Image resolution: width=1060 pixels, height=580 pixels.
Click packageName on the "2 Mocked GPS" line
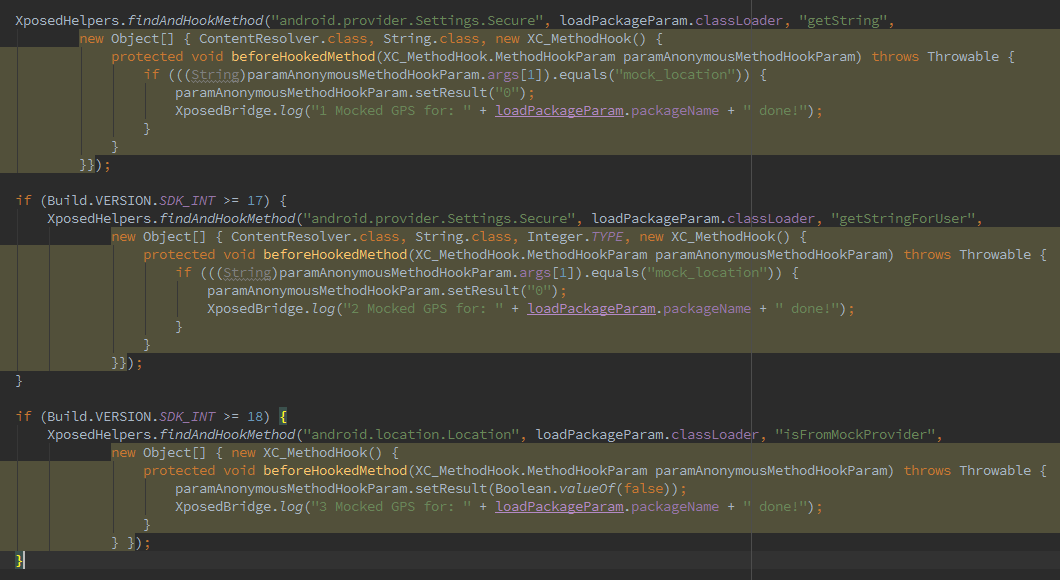[706, 309]
